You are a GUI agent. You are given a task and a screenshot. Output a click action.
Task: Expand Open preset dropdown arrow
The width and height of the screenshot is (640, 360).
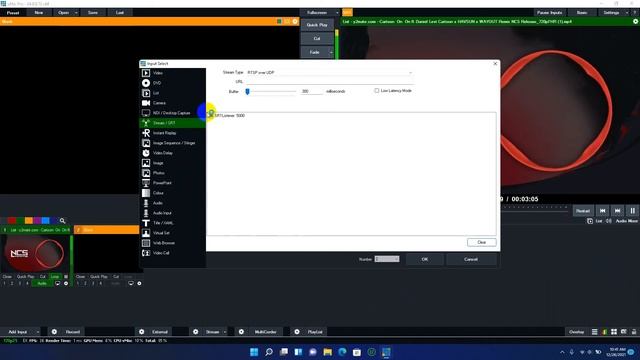click(x=76, y=13)
